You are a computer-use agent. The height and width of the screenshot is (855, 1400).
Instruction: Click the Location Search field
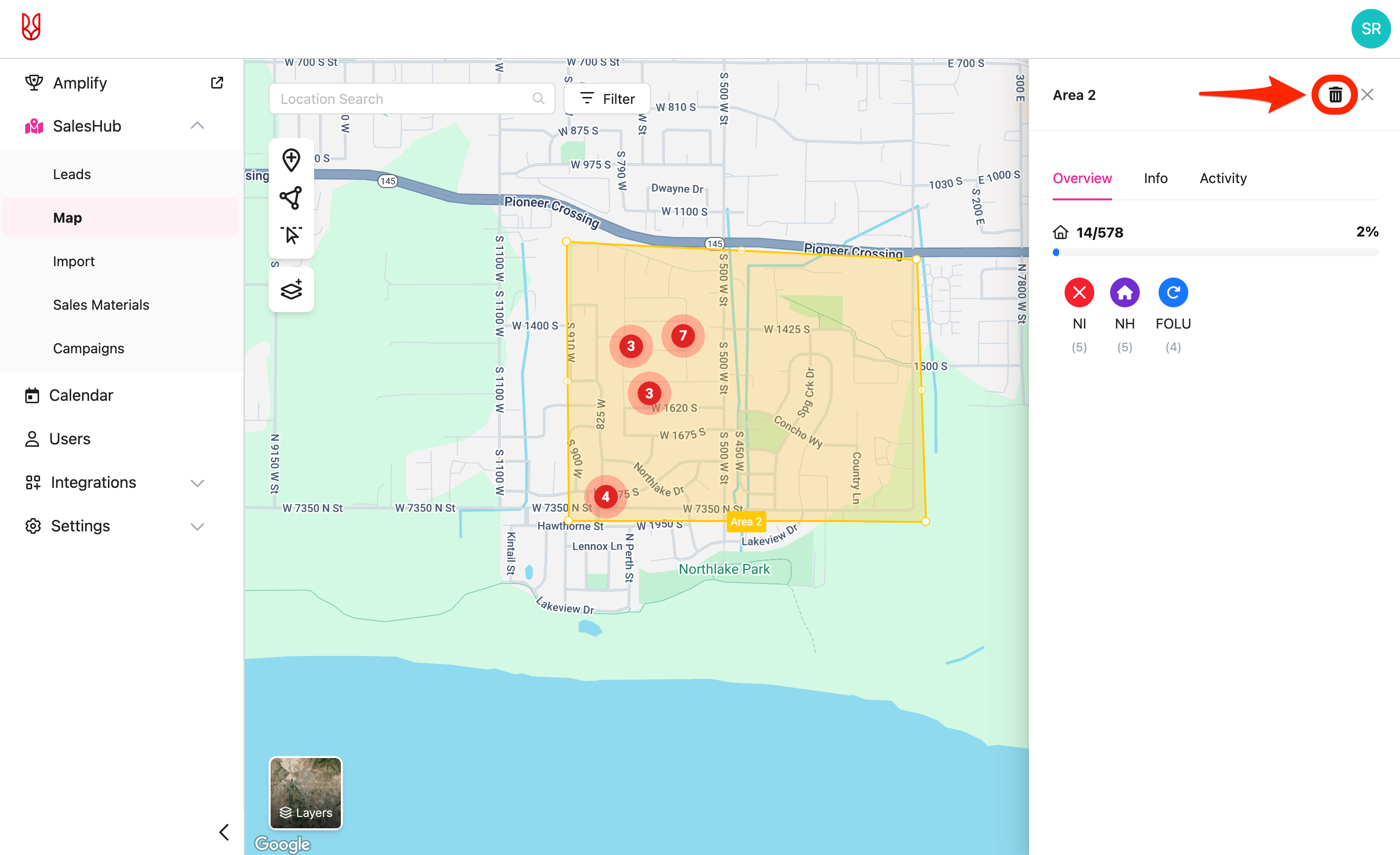pyautogui.click(x=403, y=99)
